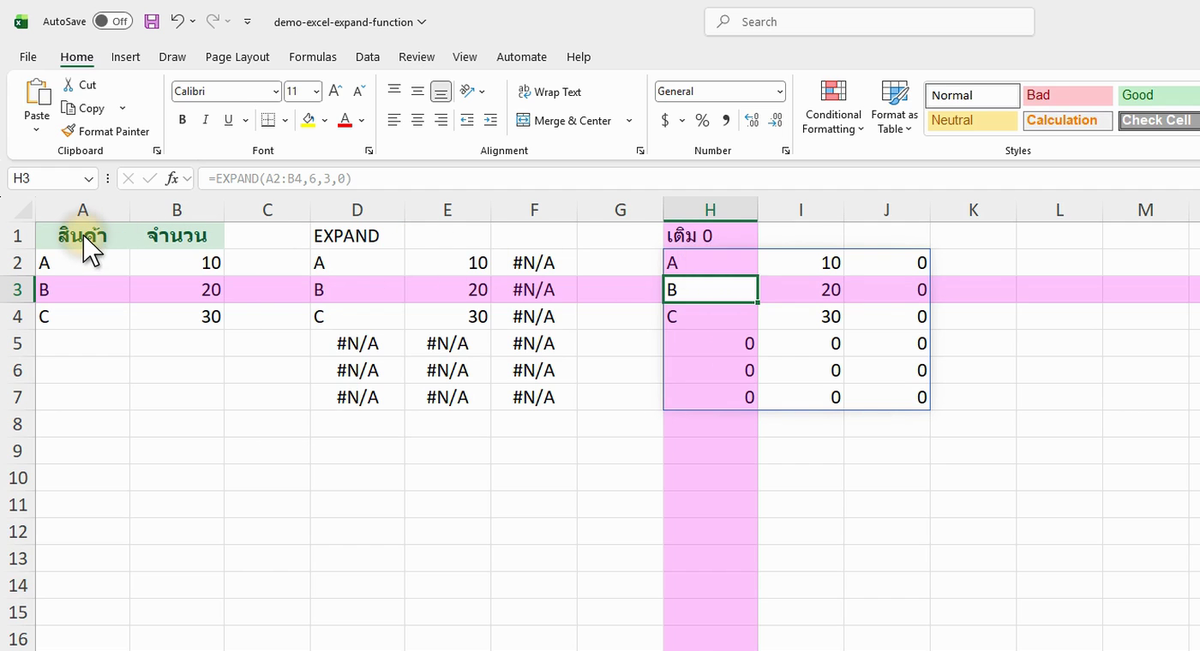Activate the Format Painter brush

coord(69,131)
